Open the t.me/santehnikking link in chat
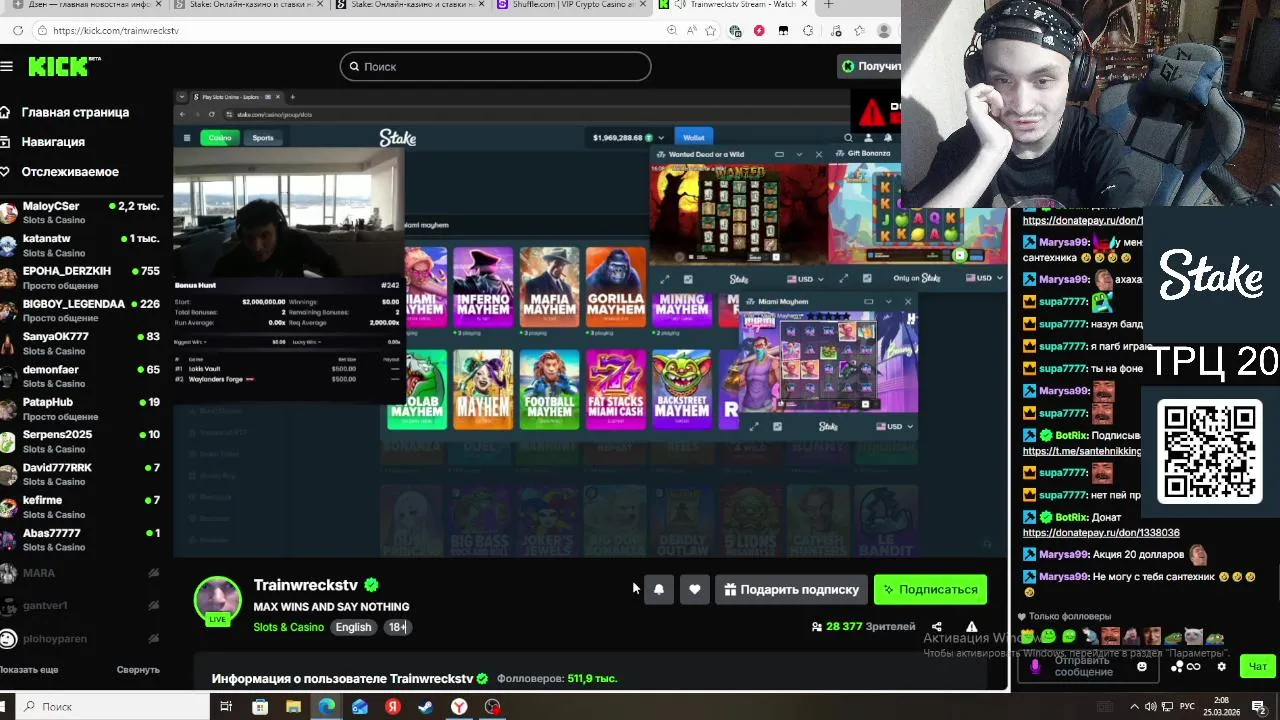This screenshot has height=720, width=1280. click(1081, 451)
